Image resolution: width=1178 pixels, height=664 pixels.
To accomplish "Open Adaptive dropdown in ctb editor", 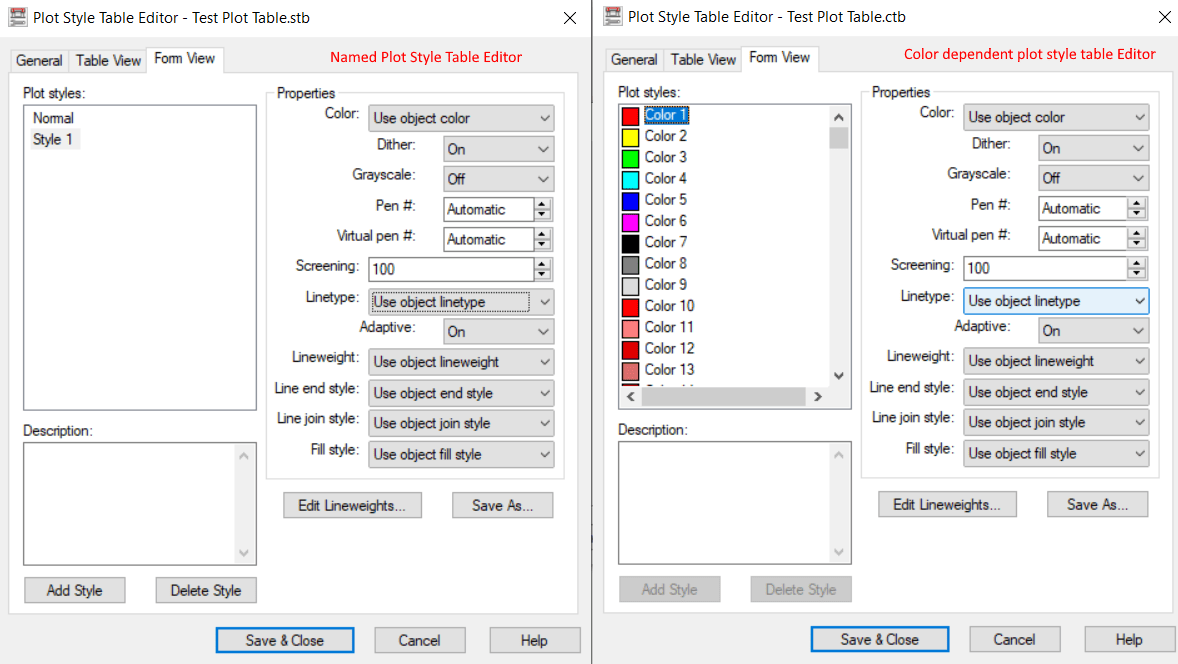I will click(x=1094, y=330).
